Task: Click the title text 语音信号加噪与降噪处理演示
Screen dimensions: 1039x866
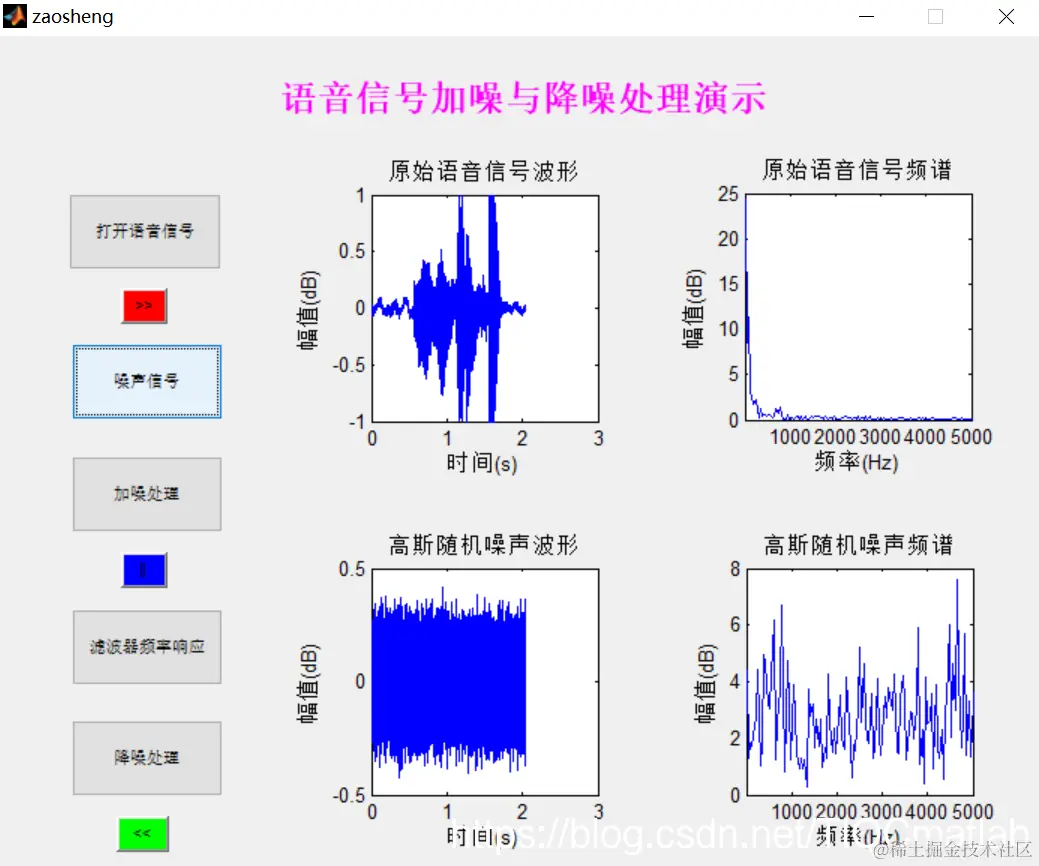Action: pyautogui.click(x=524, y=98)
